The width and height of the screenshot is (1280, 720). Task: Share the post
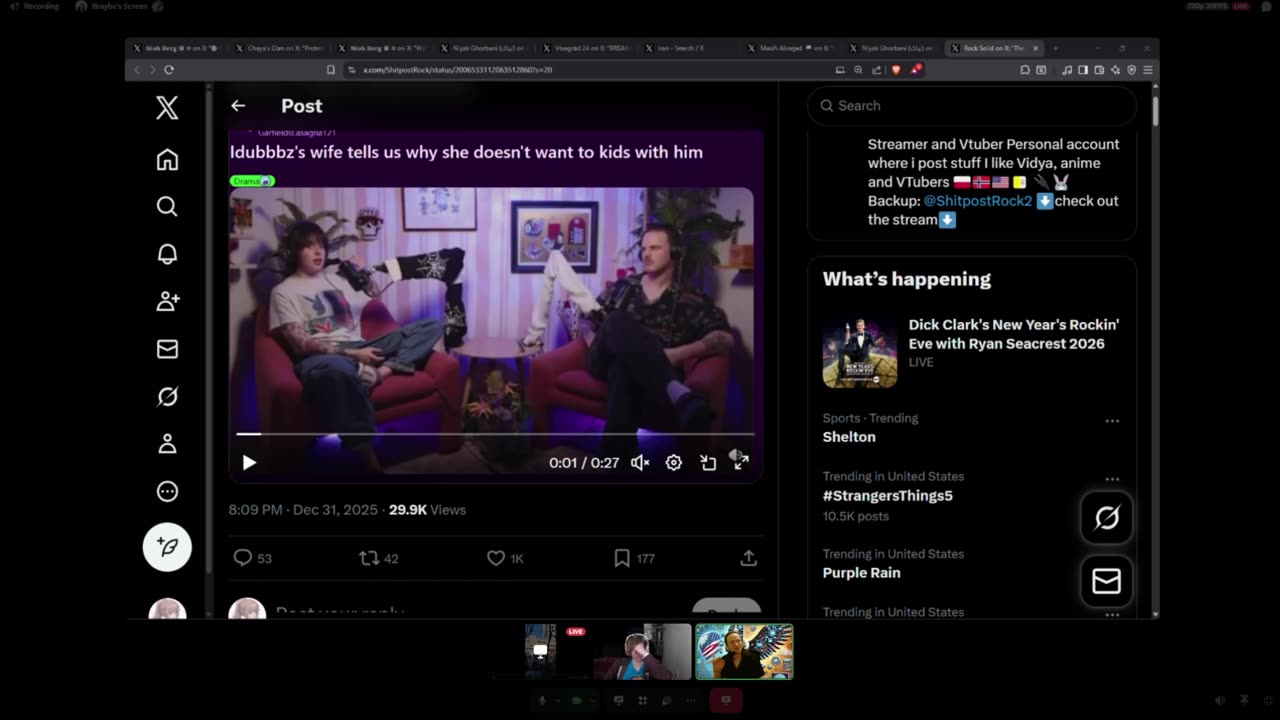pyautogui.click(x=748, y=558)
